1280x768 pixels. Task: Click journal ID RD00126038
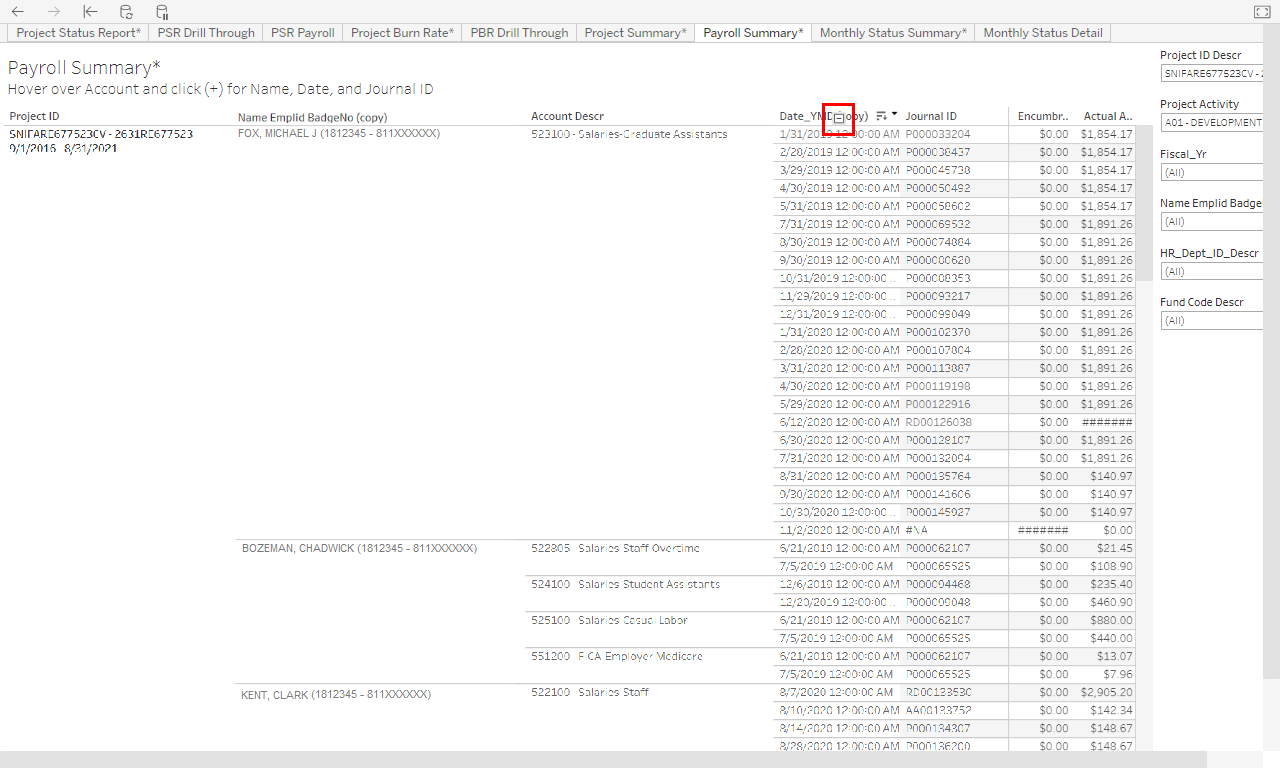[x=938, y=422]
